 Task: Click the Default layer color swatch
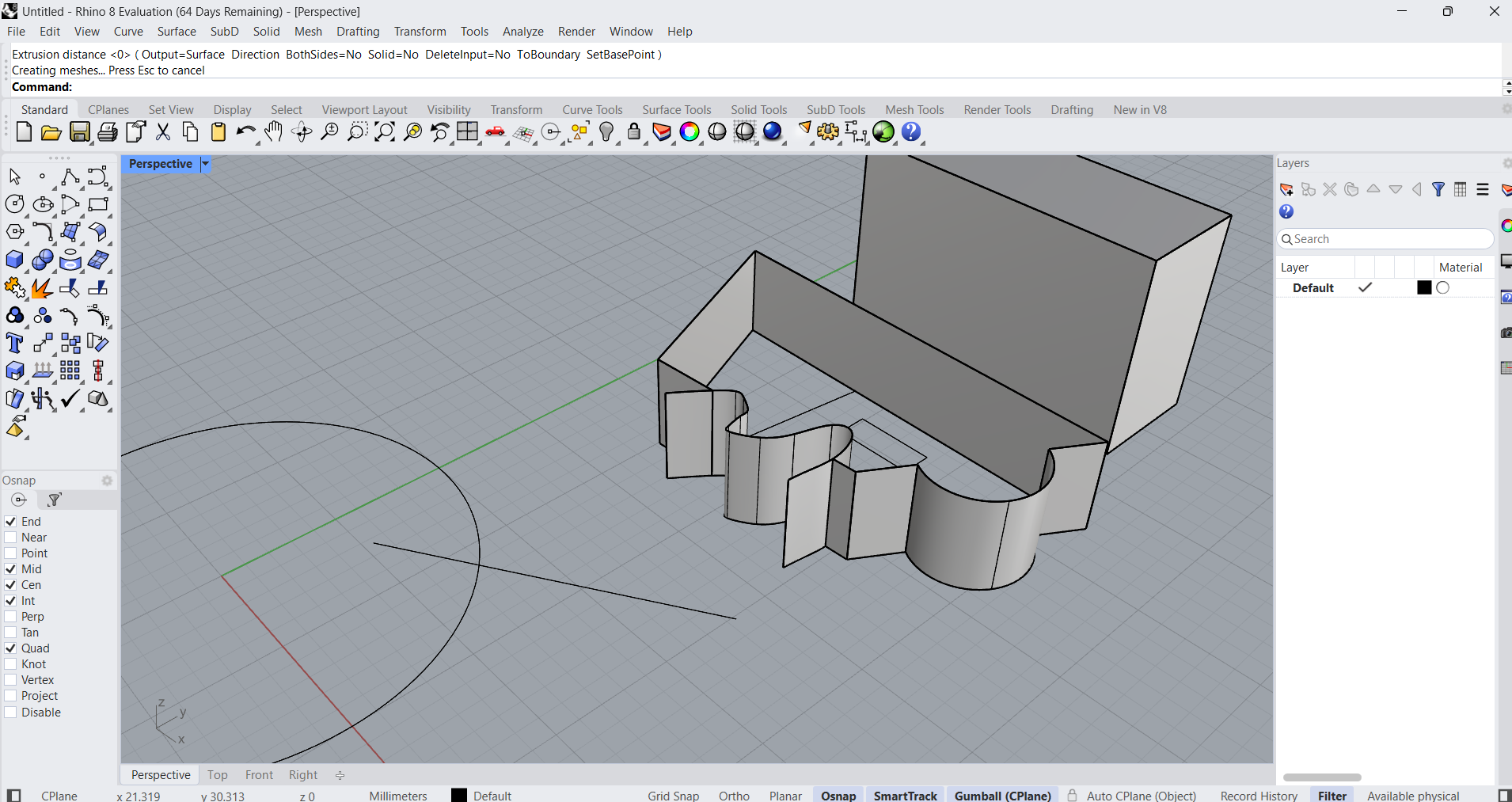tap(1423, 287)
